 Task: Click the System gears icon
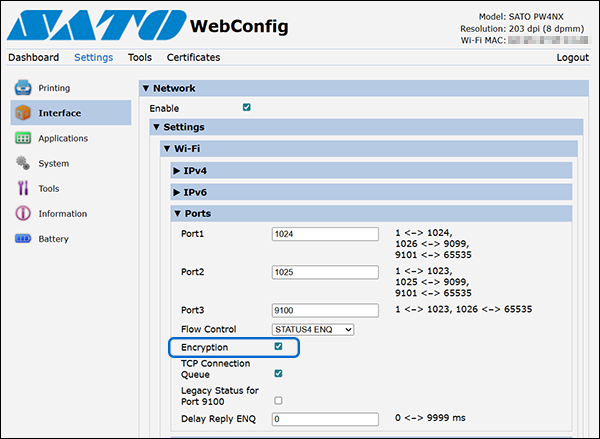23,163
